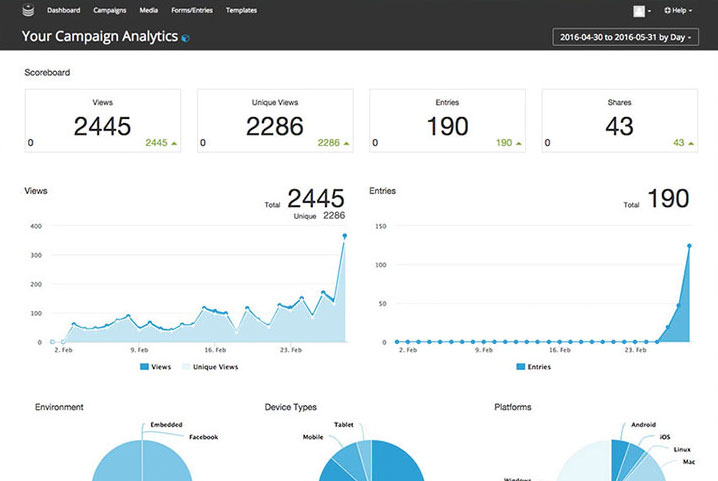The width and height of the screenshot is (718, 481).
Task: Click the Environment section heading
Action: (59, 407)
